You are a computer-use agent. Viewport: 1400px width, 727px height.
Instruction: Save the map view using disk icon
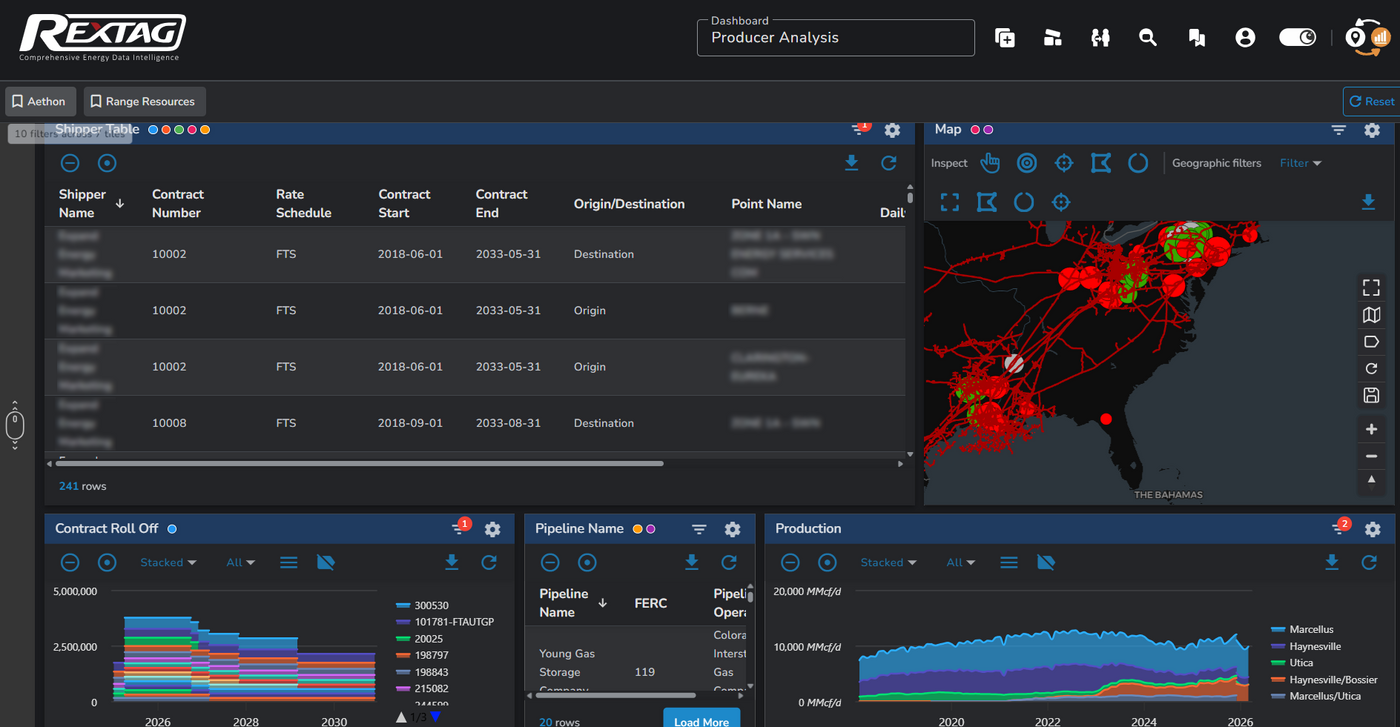(x=1372, y=396)
